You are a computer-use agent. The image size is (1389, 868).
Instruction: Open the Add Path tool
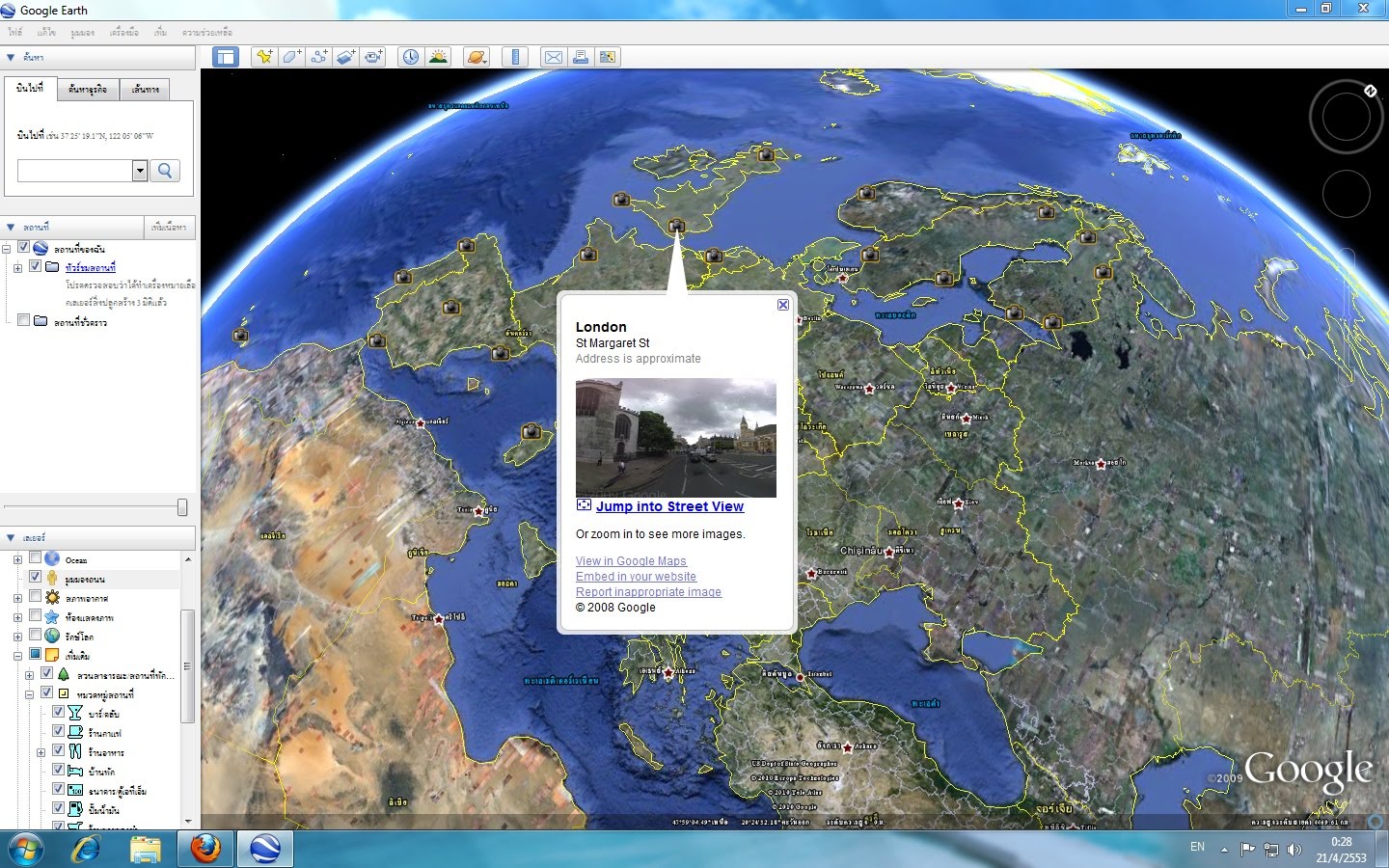pos(318,56)
